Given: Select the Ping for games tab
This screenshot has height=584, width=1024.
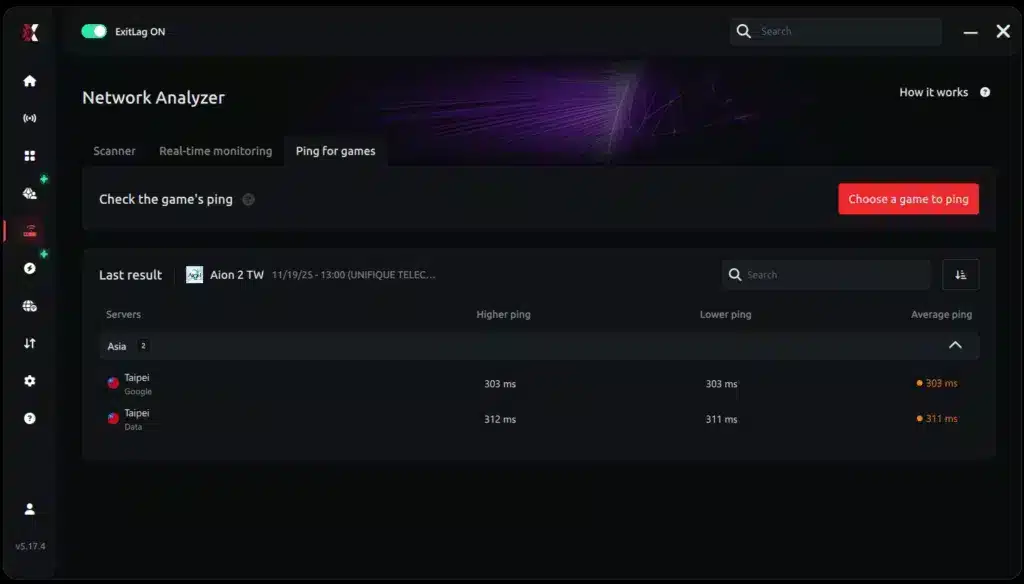Looking at the screenshot, I should coord(336,151).
